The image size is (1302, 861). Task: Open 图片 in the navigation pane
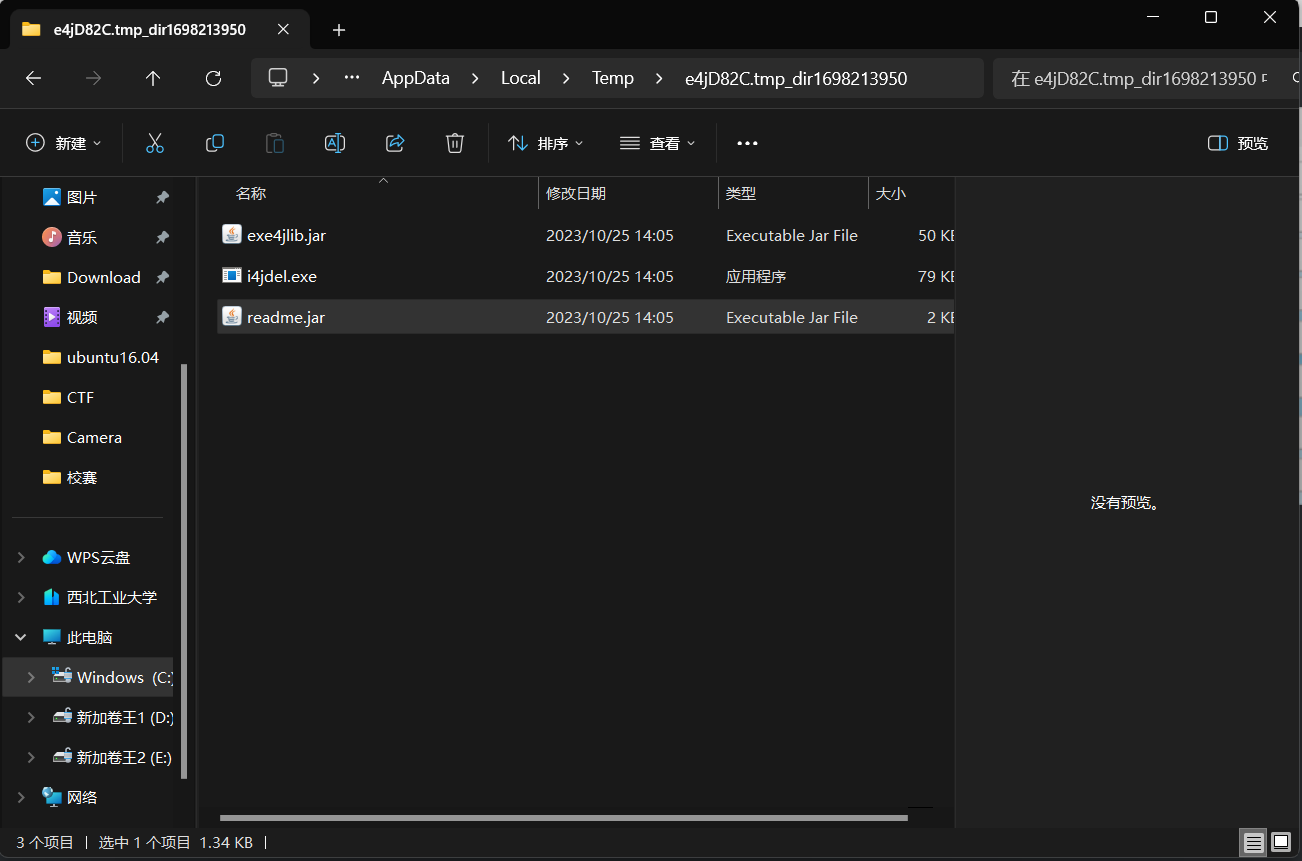[x=82, y=198]
